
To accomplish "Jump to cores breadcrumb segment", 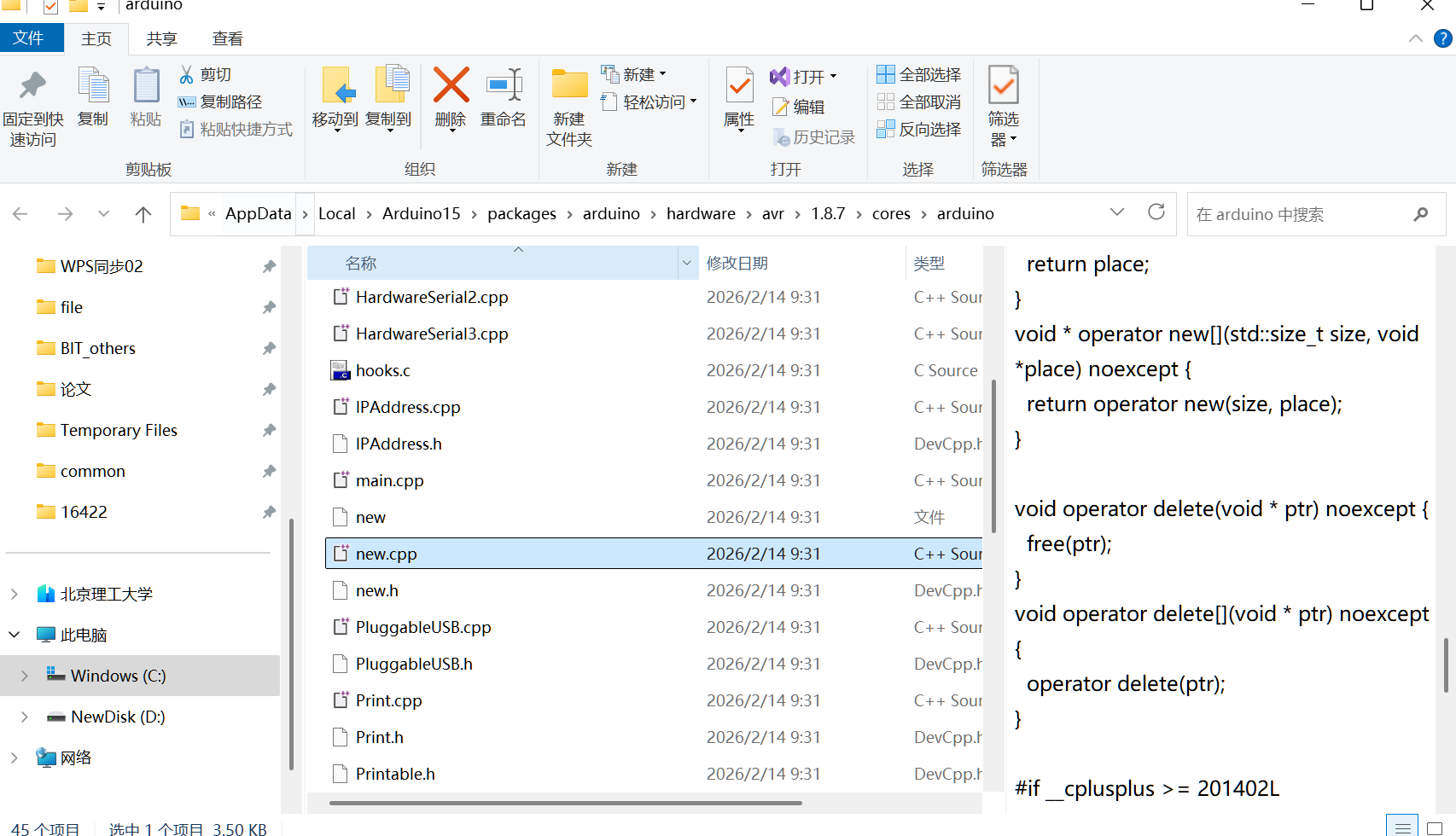I will click(891, 214).
